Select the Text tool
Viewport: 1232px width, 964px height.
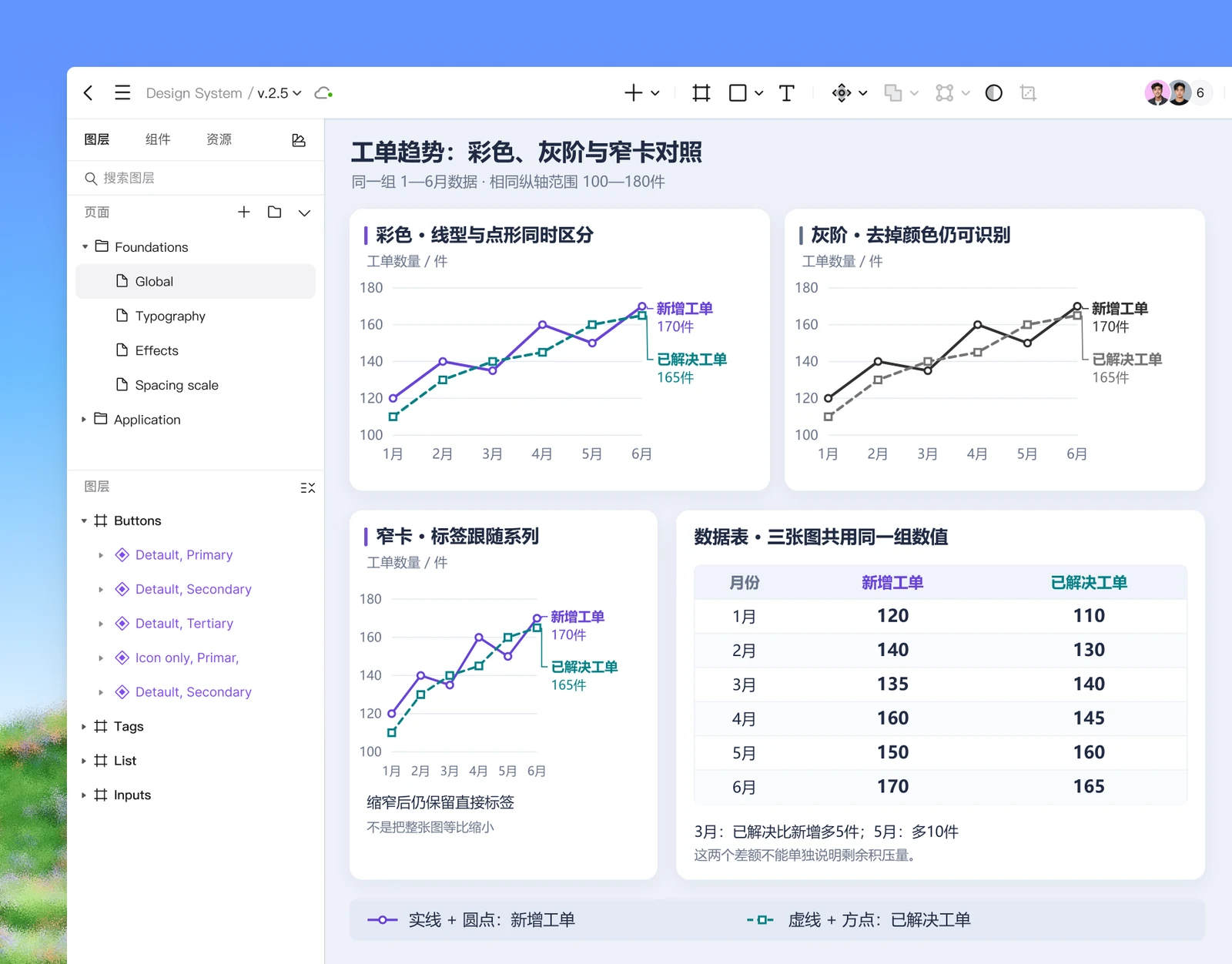click(x=786, y=93)
